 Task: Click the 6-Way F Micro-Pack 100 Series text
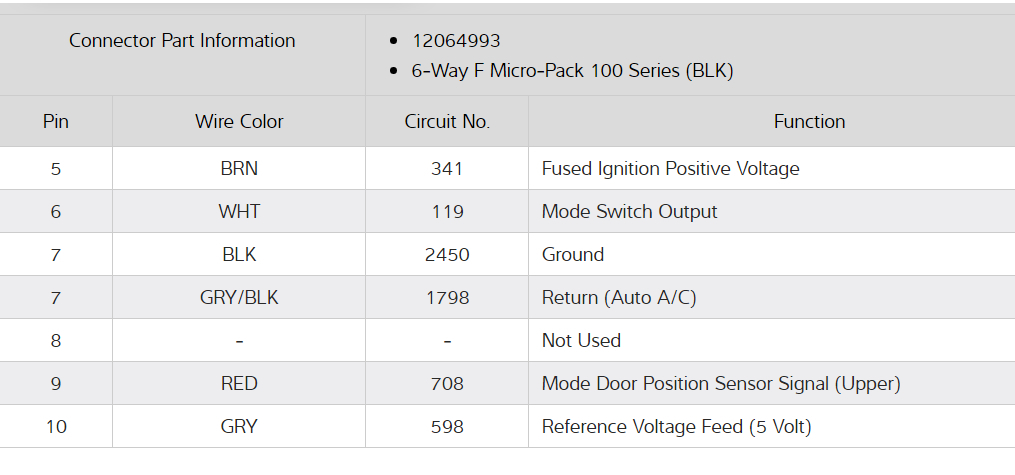[x=573, y=71]
